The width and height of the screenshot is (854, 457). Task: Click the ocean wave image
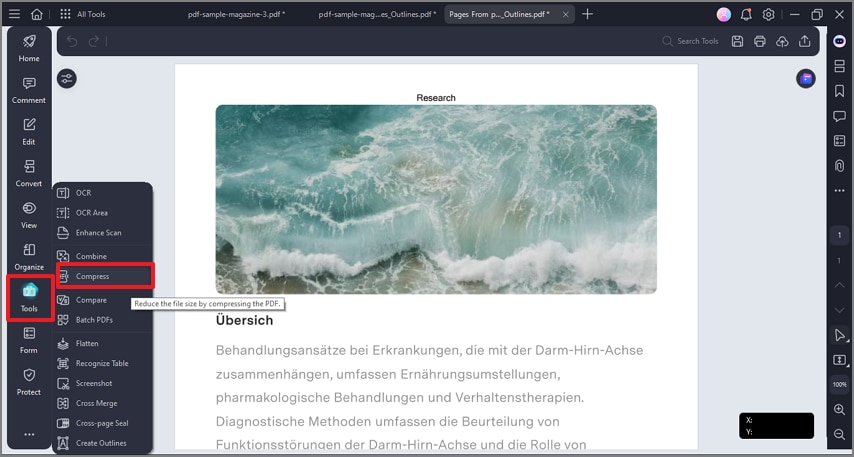pos(436,199)
